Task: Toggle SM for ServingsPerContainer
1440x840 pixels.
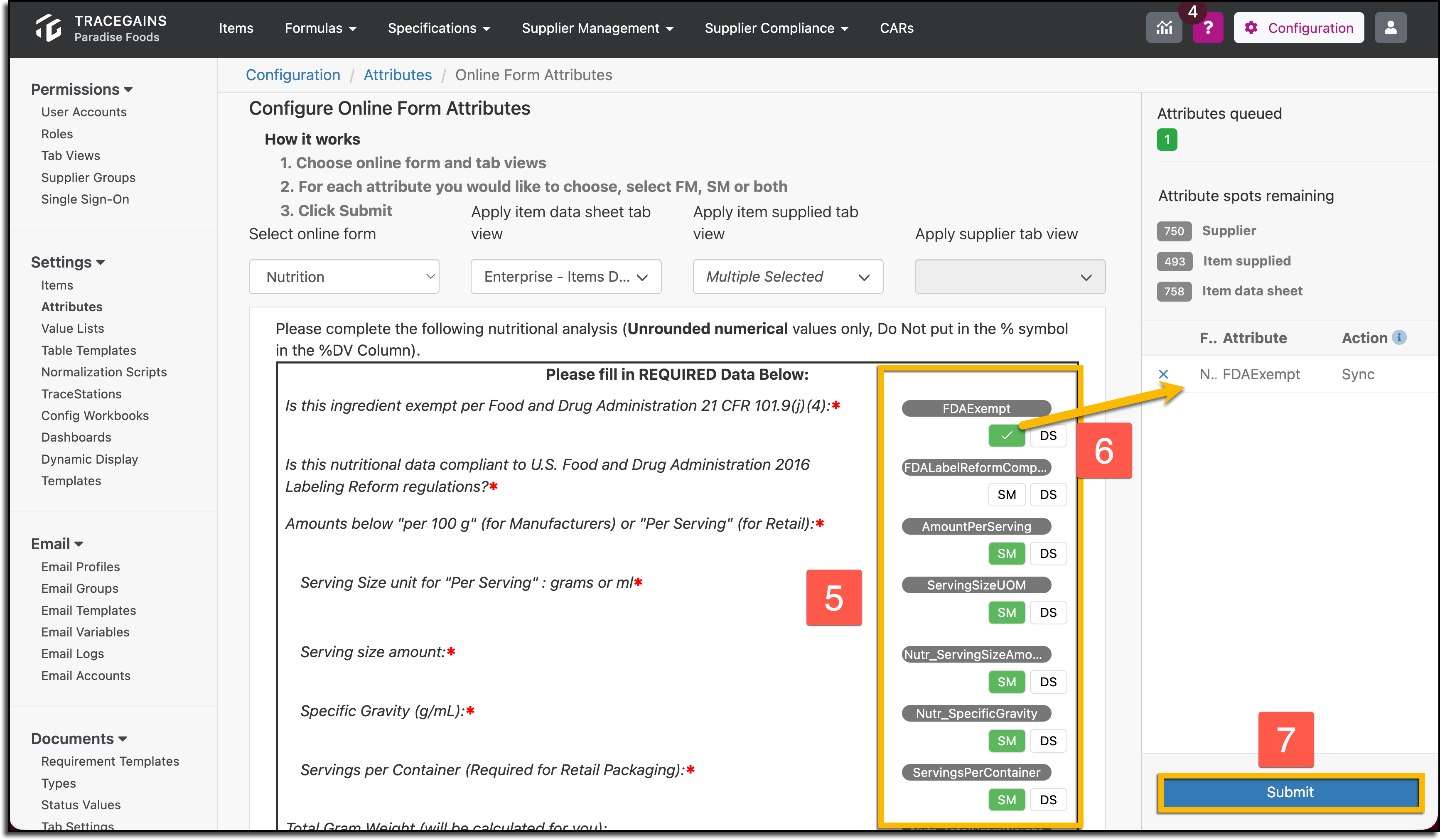Action: pos(1006,799)
